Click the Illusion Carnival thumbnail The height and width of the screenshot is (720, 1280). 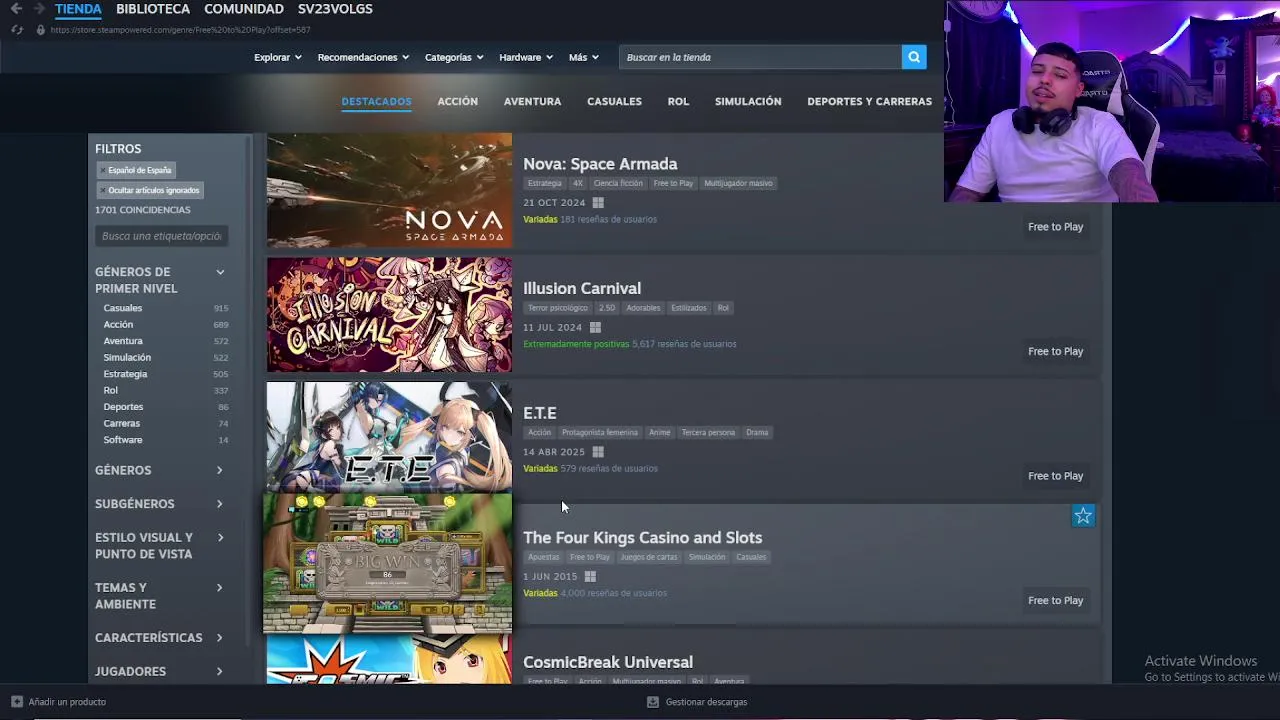click(389, 315)
